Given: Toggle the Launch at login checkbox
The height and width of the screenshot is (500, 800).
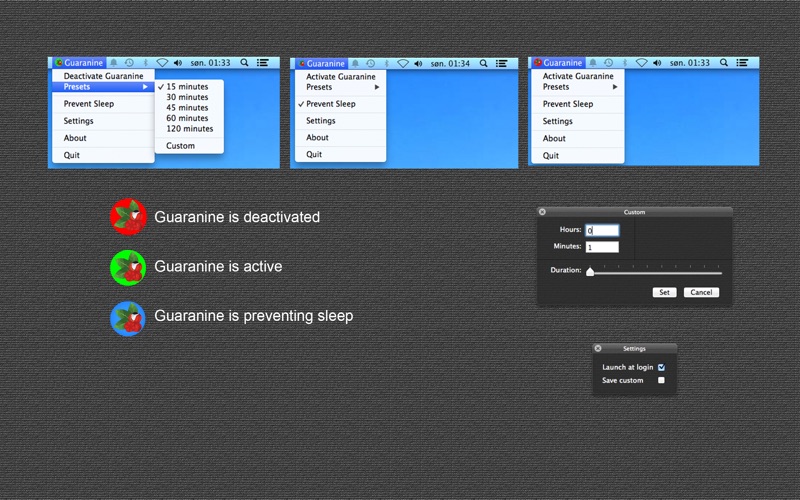Looking at the screenshot, I should (x=661, y=367).
